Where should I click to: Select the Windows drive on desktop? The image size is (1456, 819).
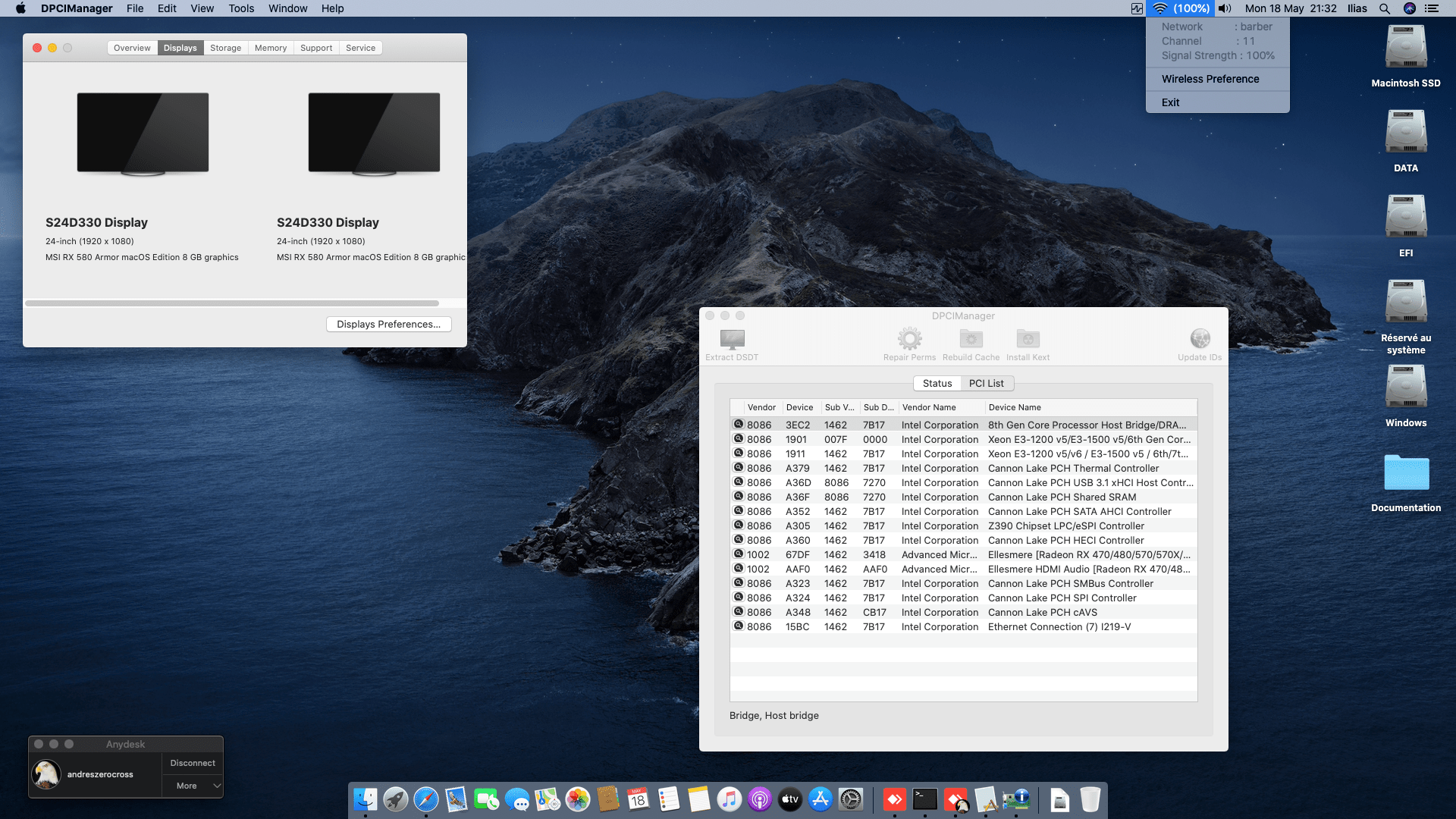click(1406, 396)
